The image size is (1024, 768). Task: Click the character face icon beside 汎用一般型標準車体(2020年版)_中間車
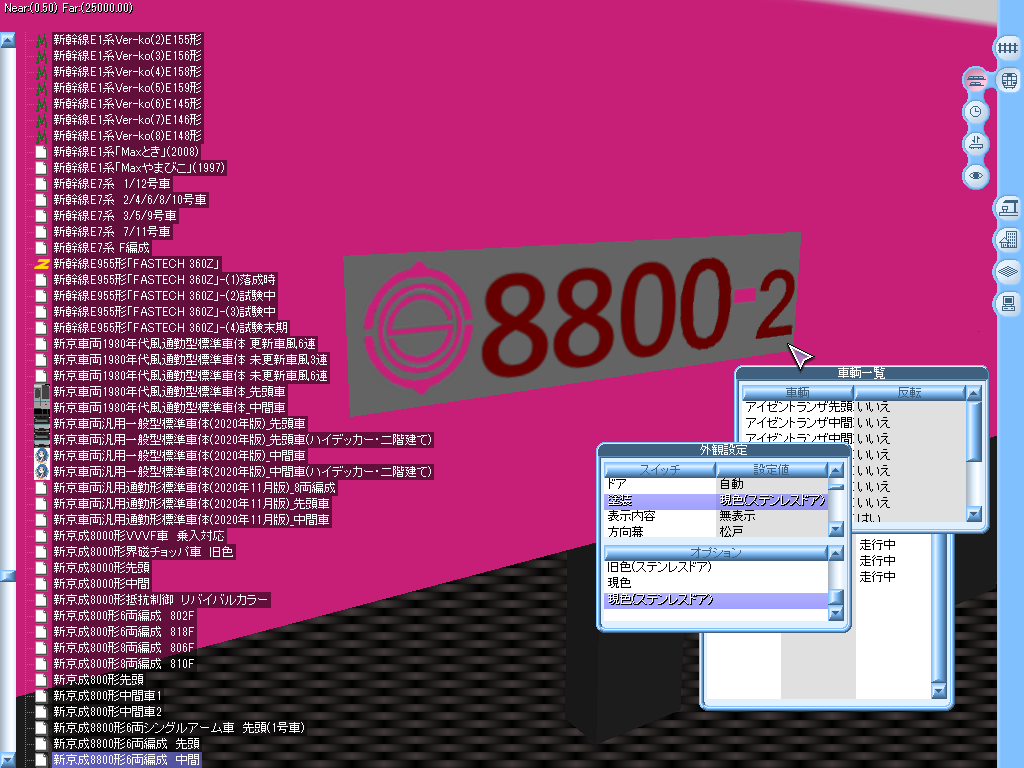[42, 456]
